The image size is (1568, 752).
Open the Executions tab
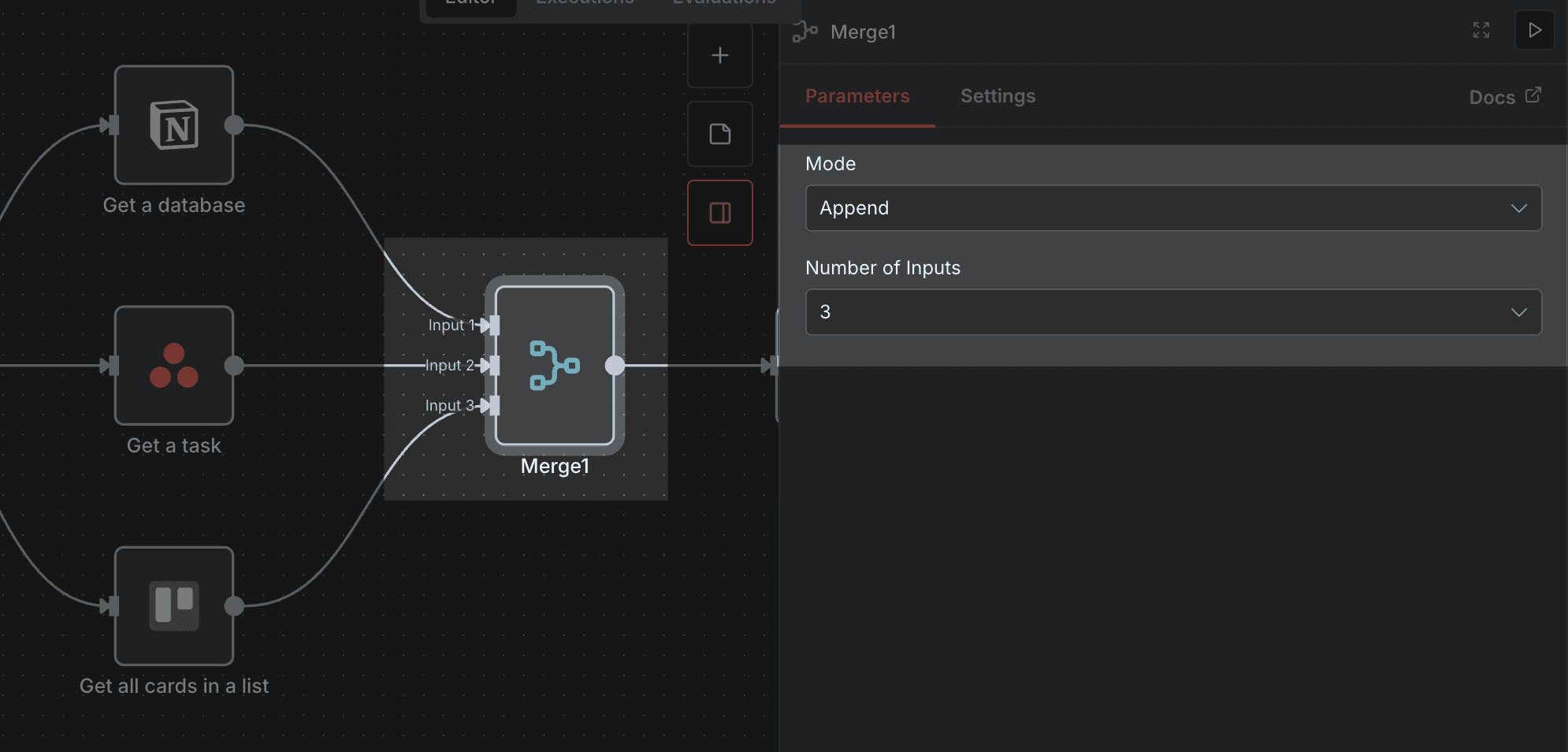[x=585, y=3]
